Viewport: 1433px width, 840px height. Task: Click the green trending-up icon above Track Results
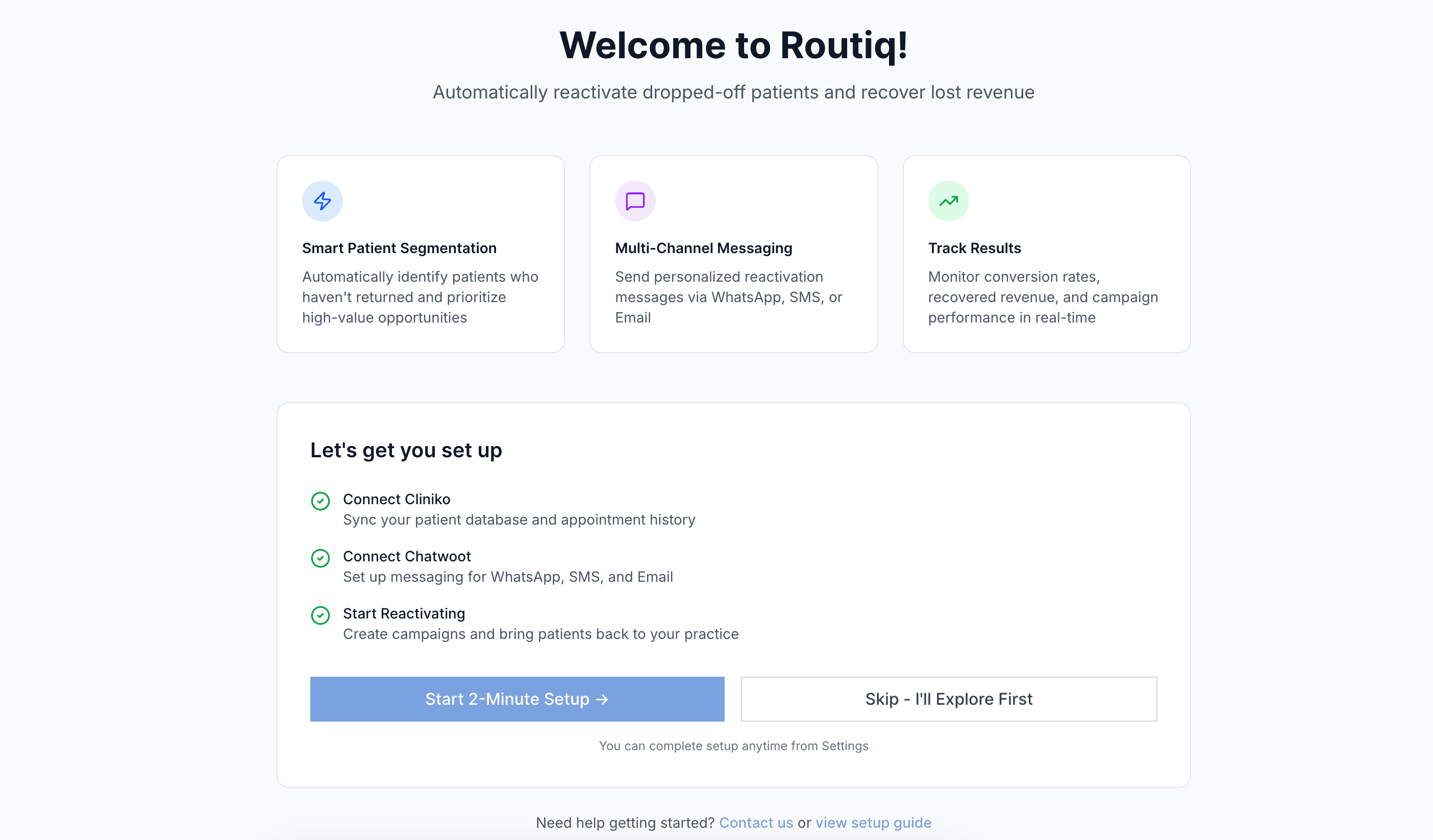pos(947,200)
